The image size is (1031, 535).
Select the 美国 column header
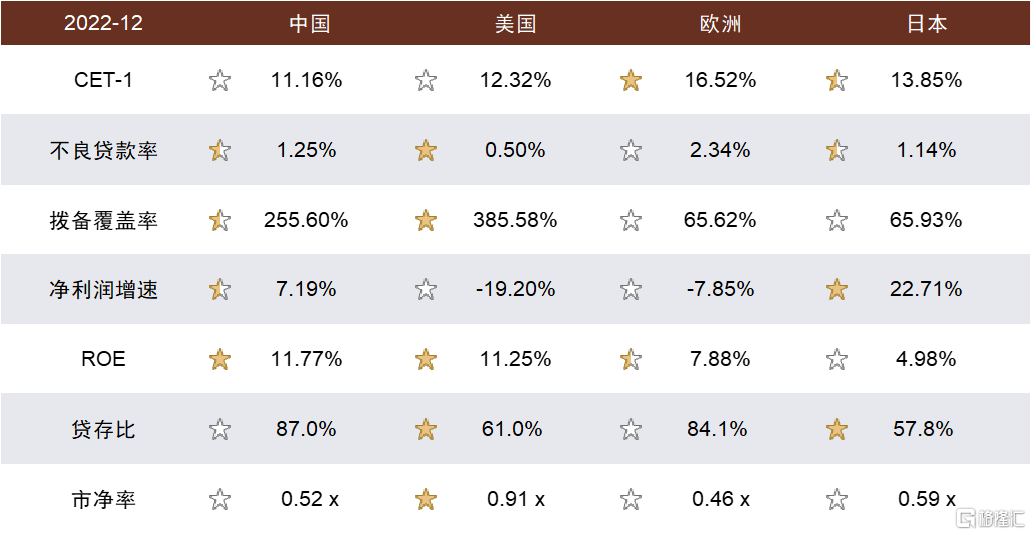[x=516, y=24]
